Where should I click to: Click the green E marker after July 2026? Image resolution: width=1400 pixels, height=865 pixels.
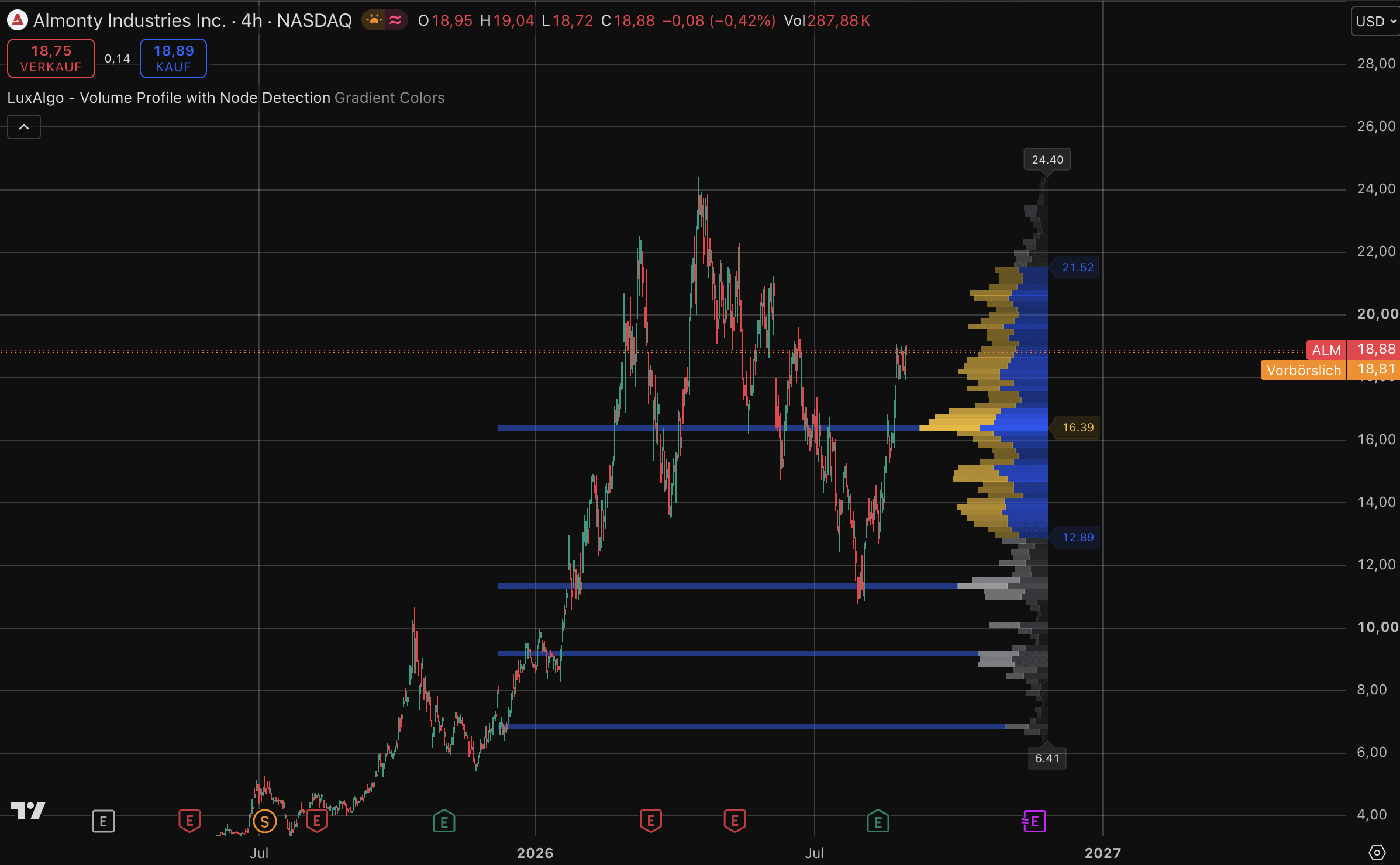878,821
